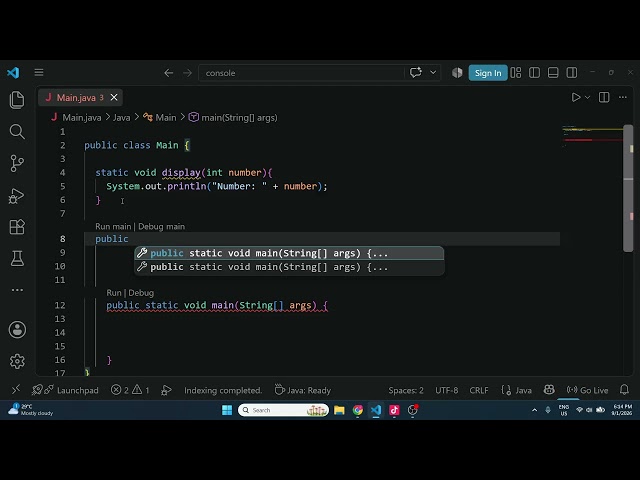This screenshot has height=480, width=640.
Task: Open the Testing flask view
Action: point(17,258)
